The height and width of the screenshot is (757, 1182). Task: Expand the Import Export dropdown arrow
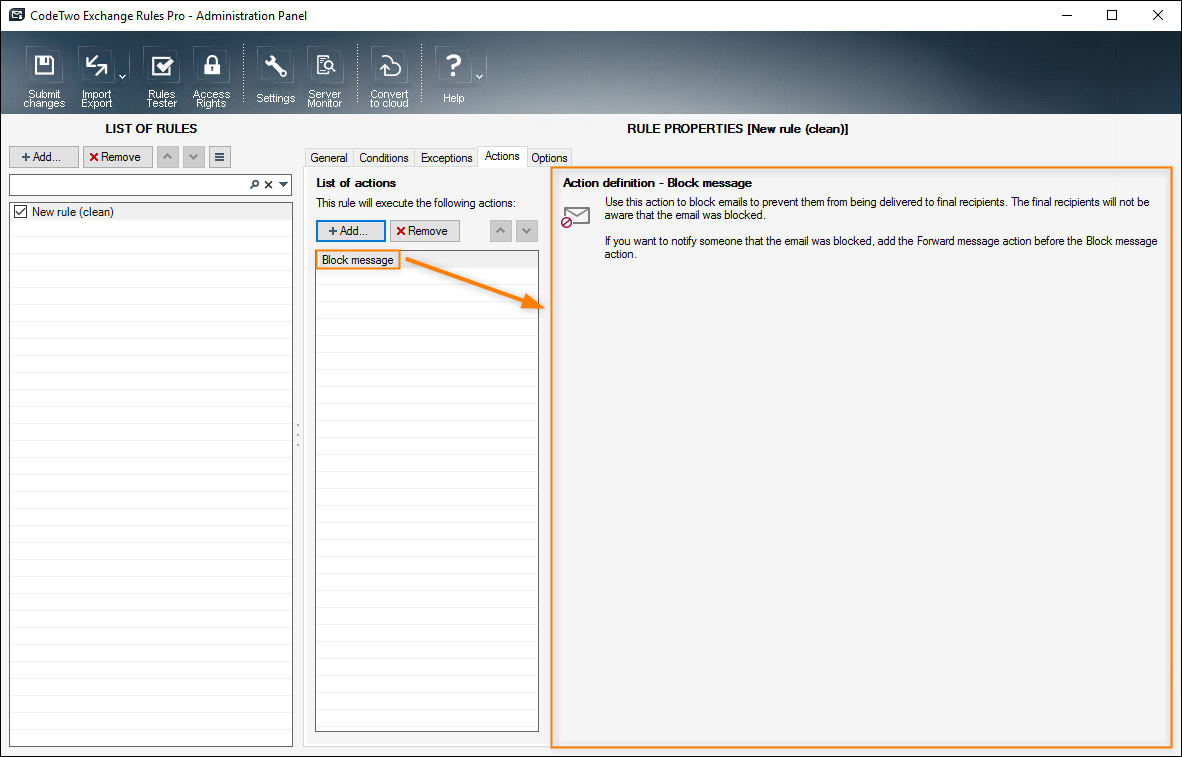[122, 76]
